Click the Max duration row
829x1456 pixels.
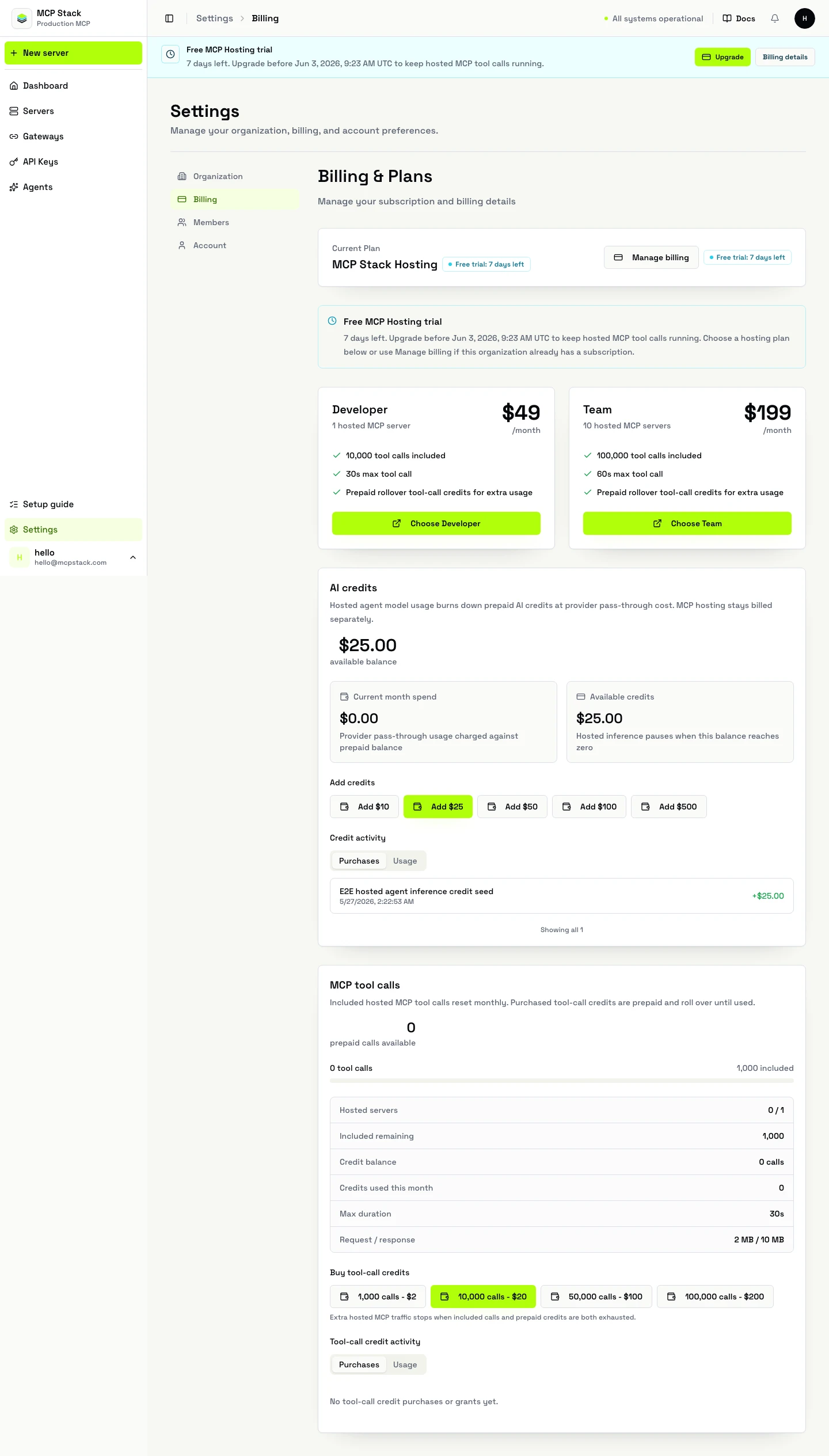pos(561,1214)
